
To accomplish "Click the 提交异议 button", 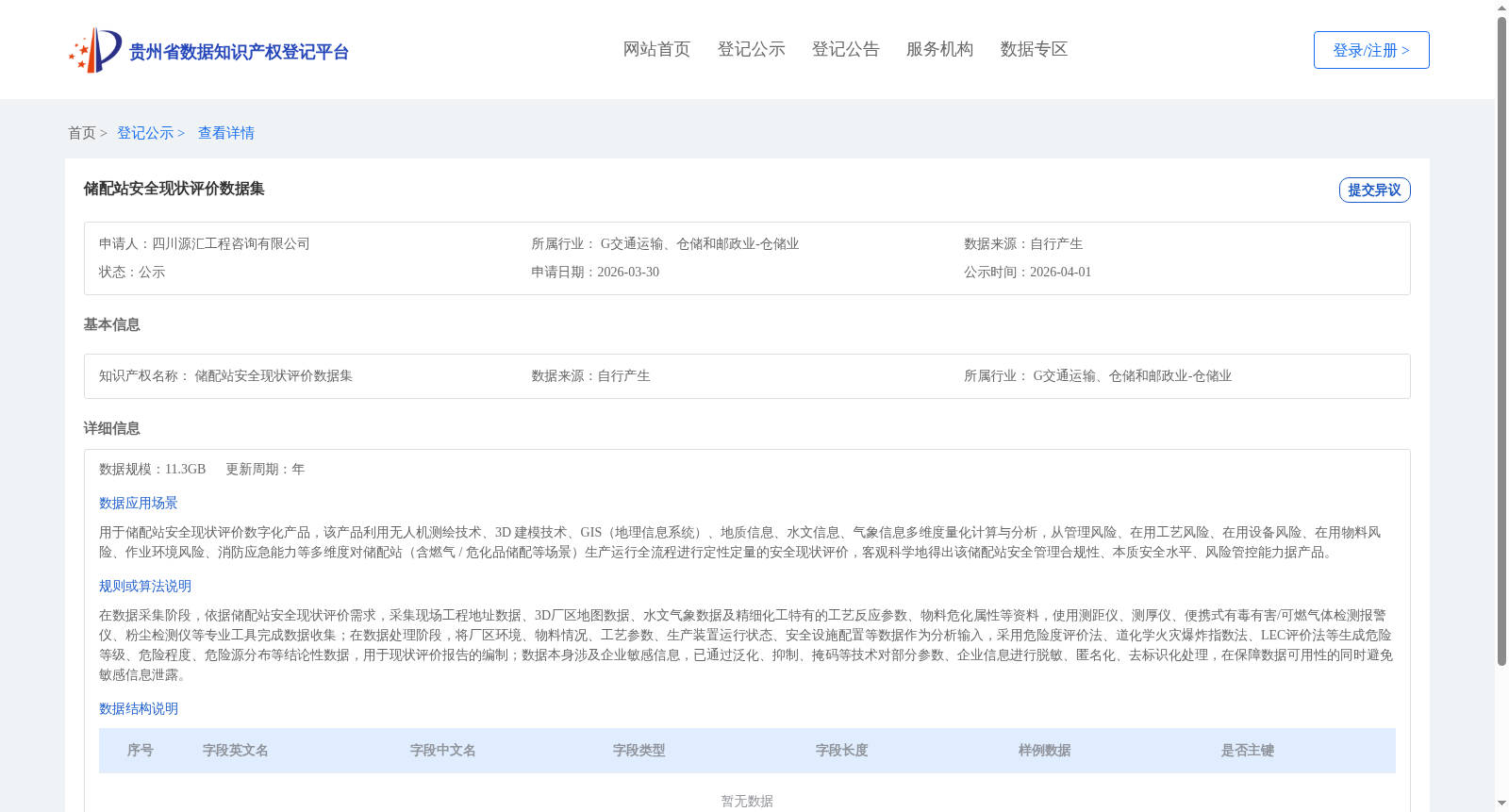I will [x=1375, y=190].
